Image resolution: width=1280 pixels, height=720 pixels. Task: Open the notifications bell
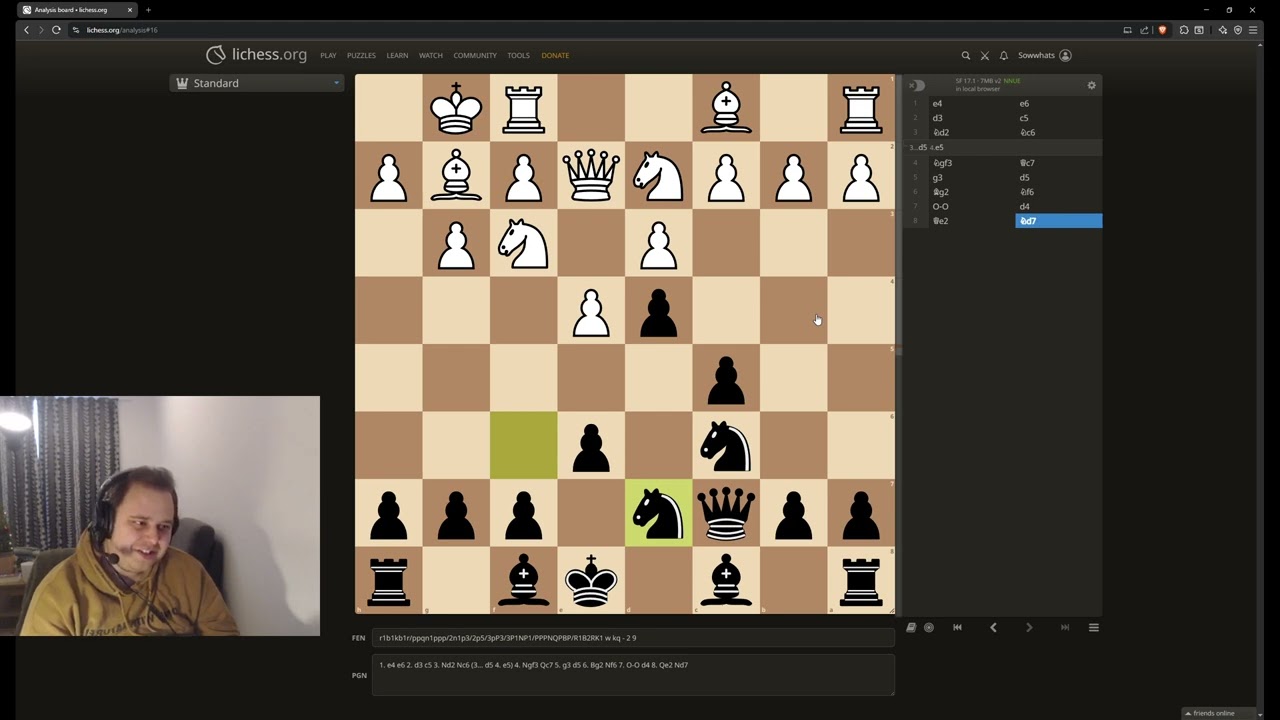click(1003, 56)
